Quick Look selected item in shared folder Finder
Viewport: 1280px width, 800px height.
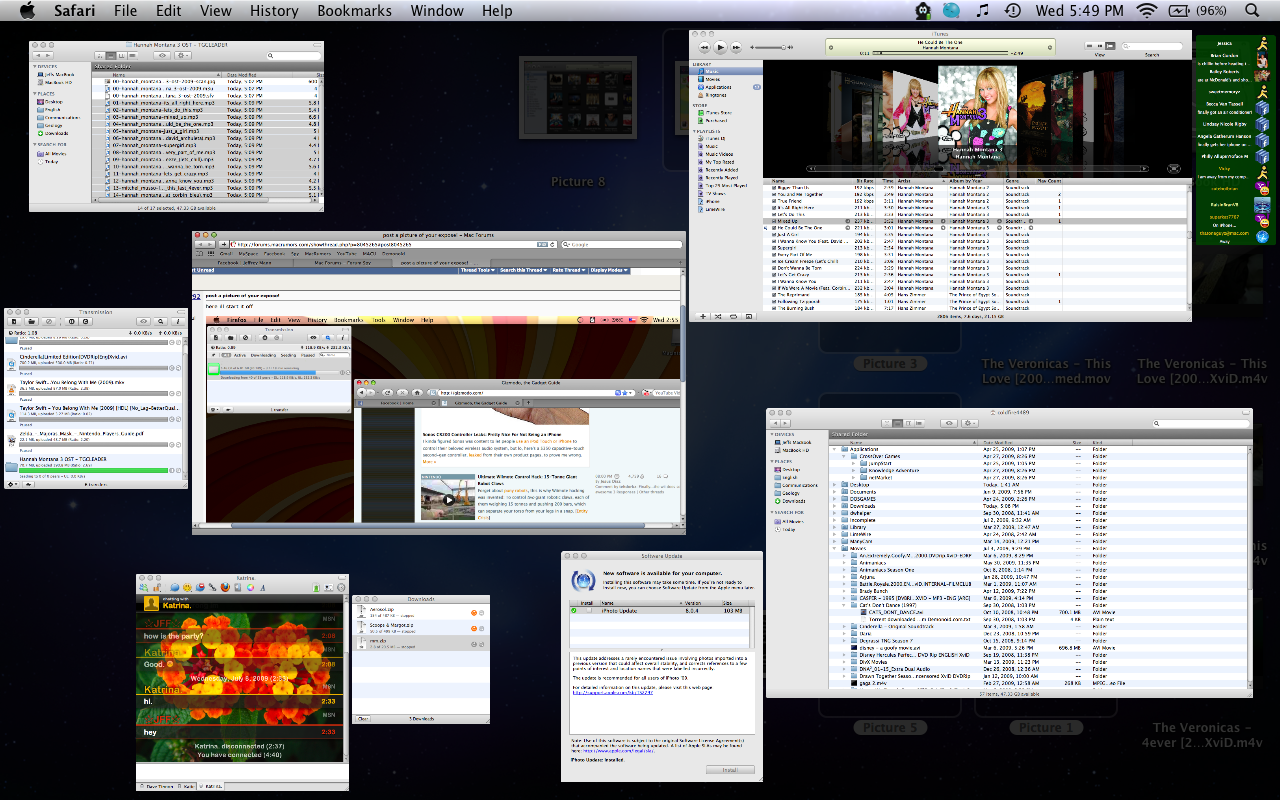point(949,423)
